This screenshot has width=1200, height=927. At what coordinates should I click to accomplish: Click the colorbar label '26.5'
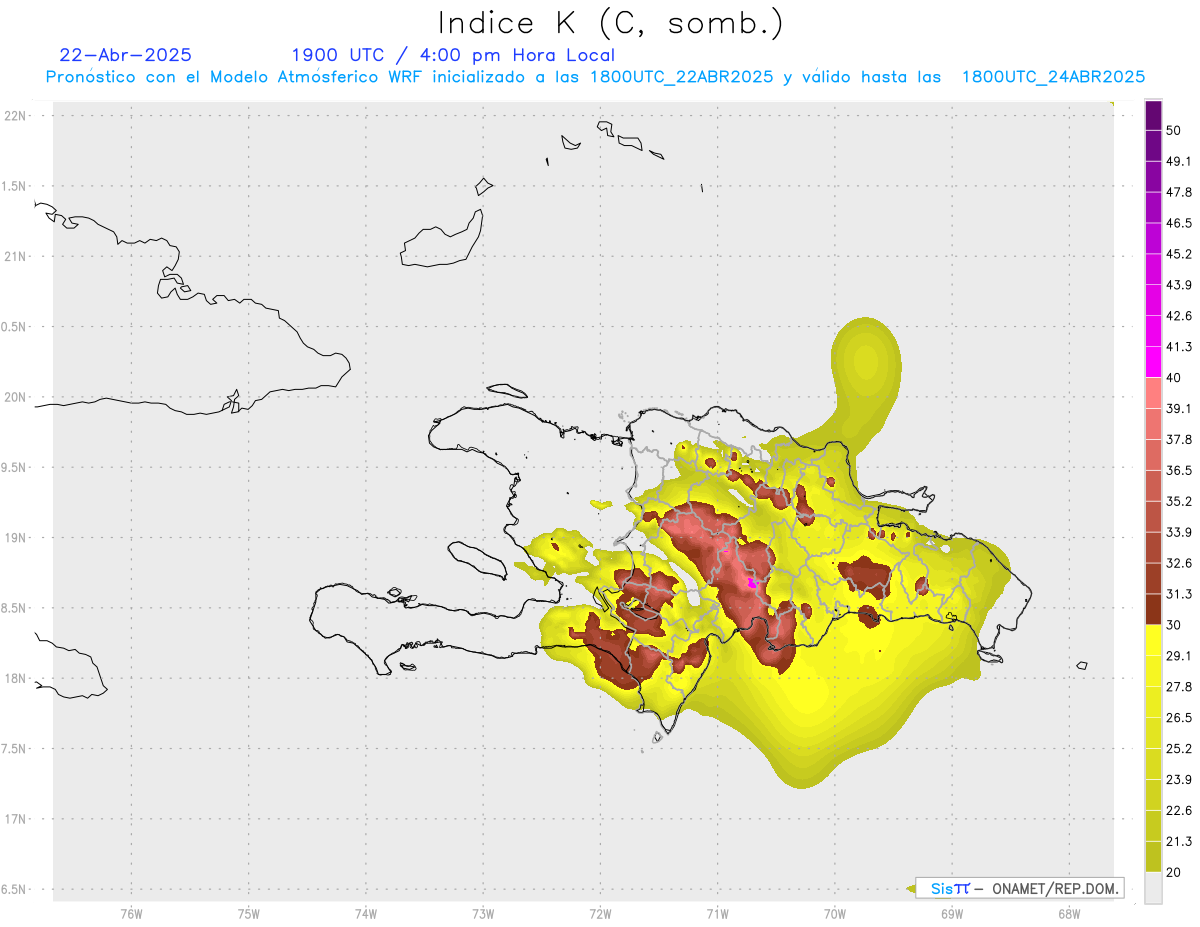(x=1179, y=717)
